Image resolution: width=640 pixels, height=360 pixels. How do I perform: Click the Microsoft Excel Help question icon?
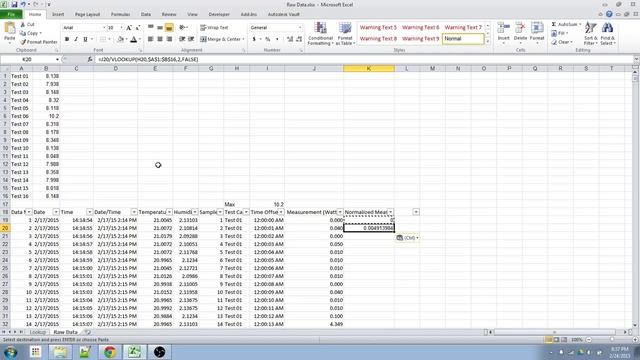[609, 14]
